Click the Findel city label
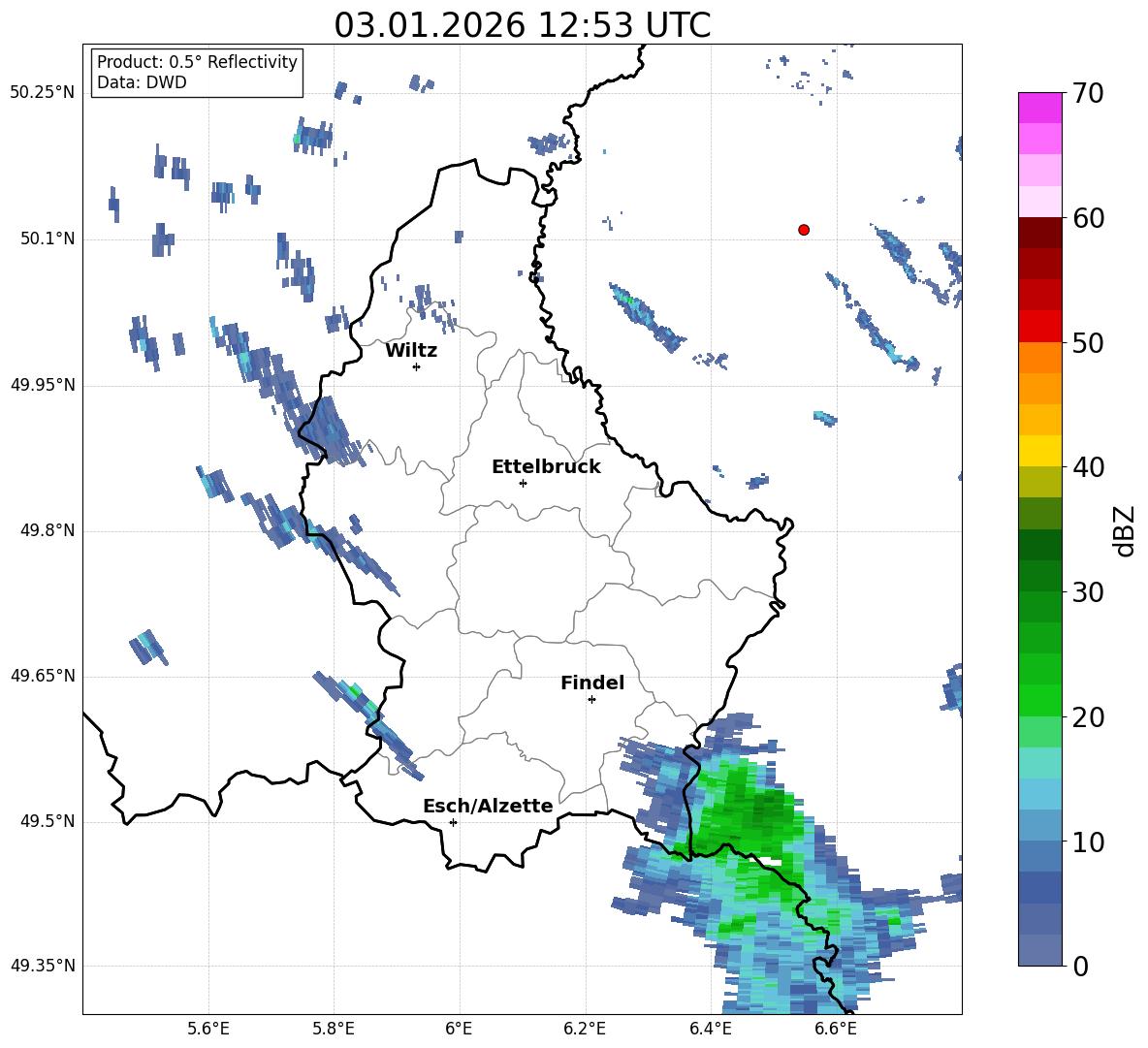 pyautogui.click(x=592, y=683)
